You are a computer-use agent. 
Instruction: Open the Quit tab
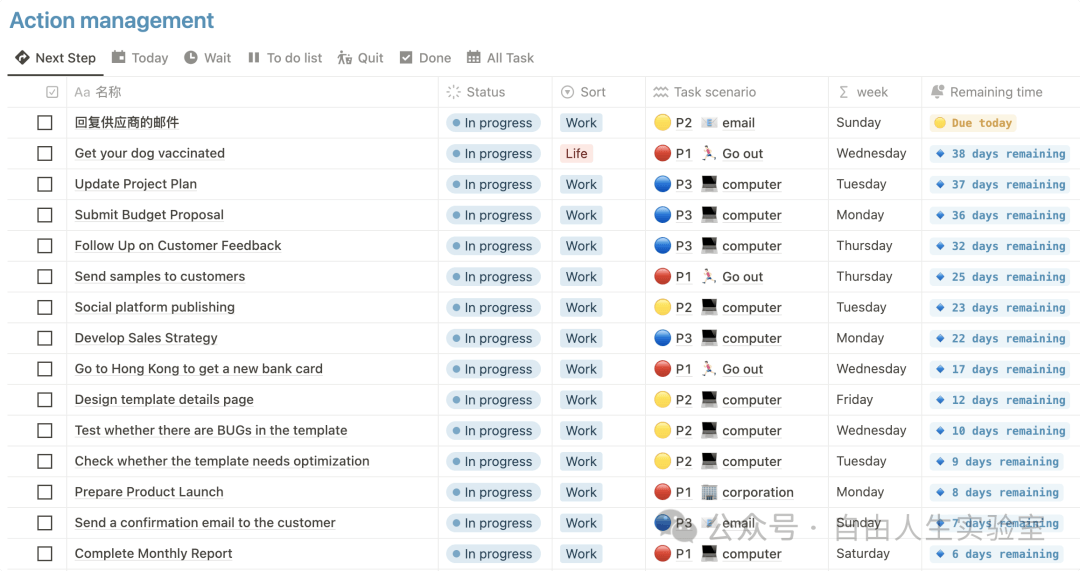click(360, 58)
